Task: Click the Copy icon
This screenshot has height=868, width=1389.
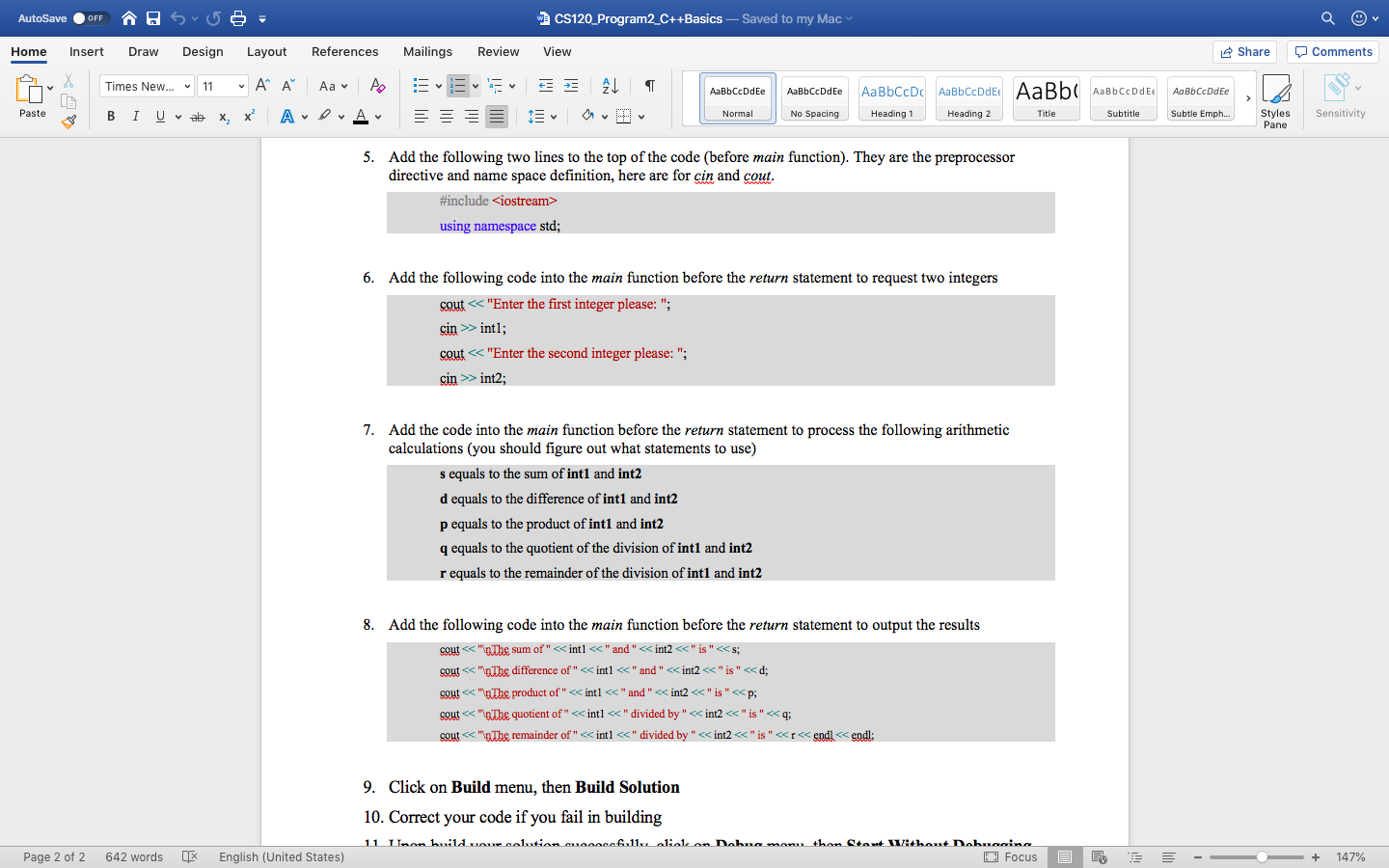Action: pos(68,101)
